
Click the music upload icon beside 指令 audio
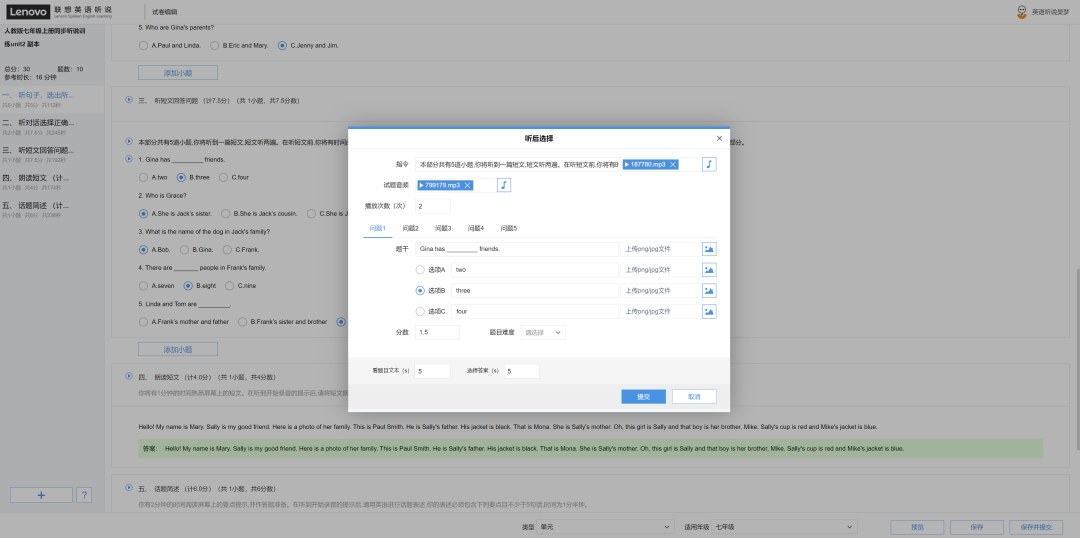pyautogui.click(x=709, y=164)
